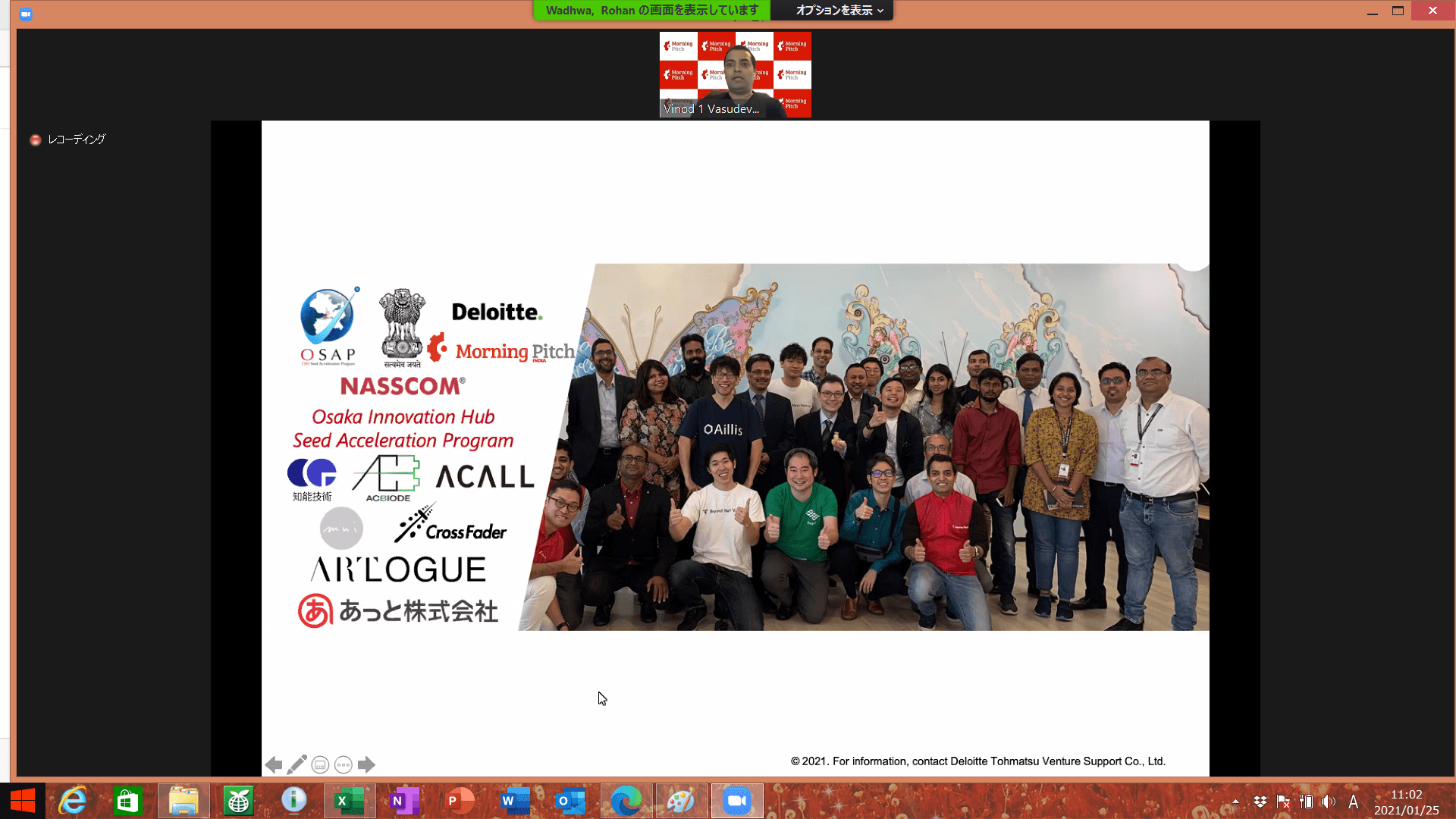Open the Zoom meeting taskbar icon
The height and width of the screenshot is (819, 1456).
pos(736,800)
